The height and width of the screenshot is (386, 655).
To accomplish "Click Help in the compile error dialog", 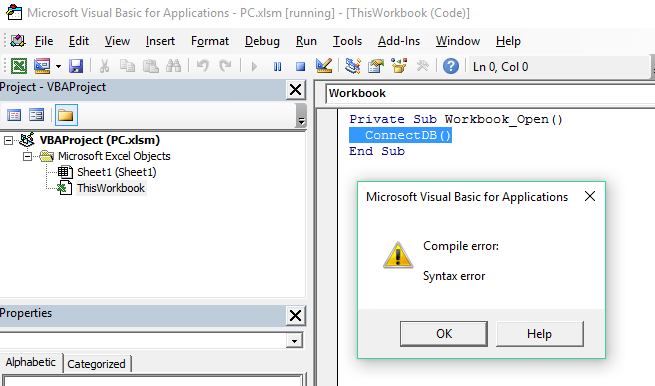I will (539, 334).
